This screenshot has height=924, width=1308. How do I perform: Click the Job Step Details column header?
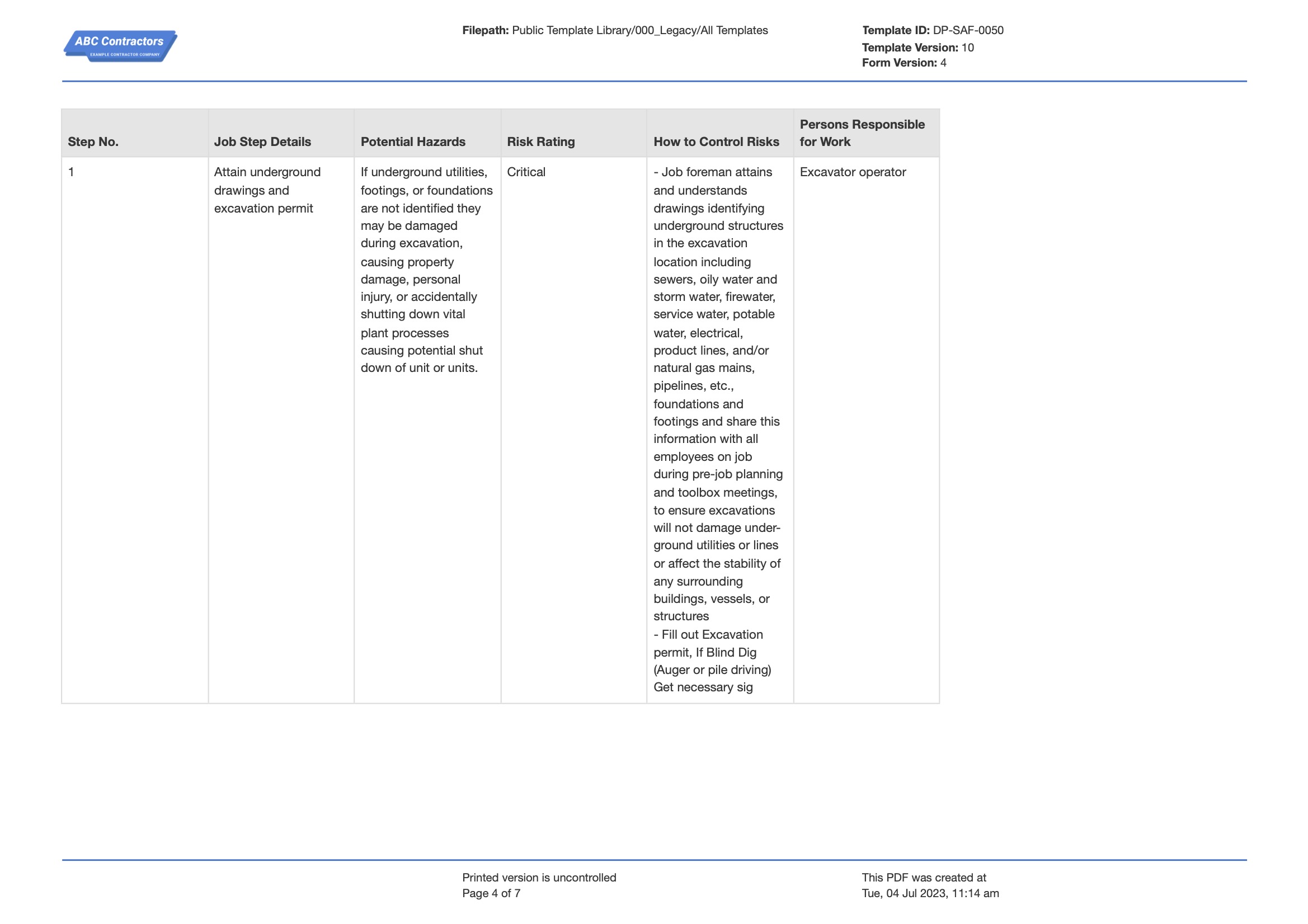(x=262, y=142)
